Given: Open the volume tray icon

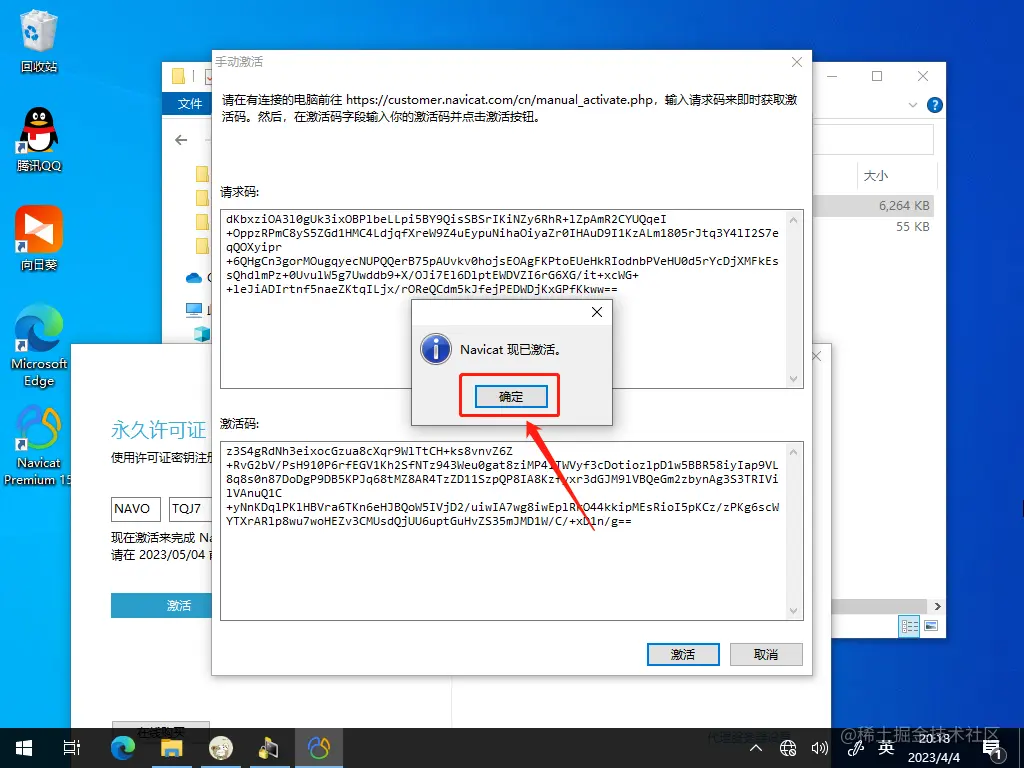Looking at the screenshot, I should (819, 748).
